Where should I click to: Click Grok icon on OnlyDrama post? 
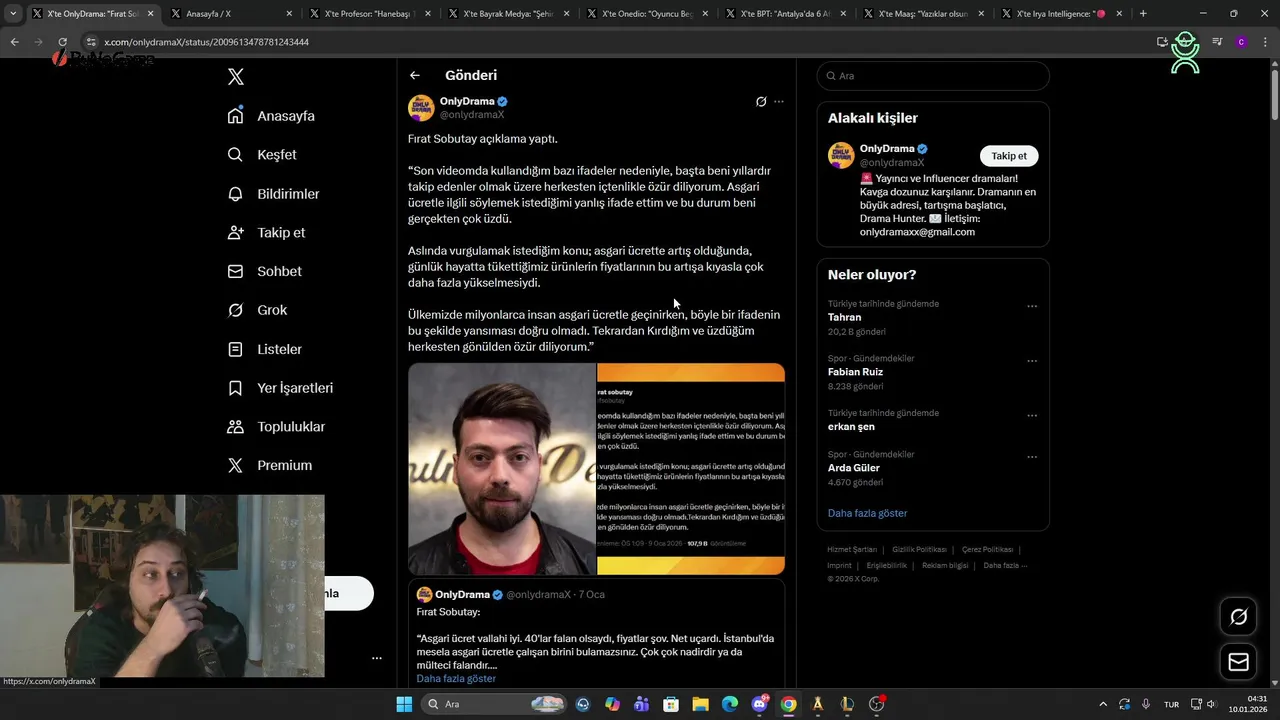click(761, 101)
